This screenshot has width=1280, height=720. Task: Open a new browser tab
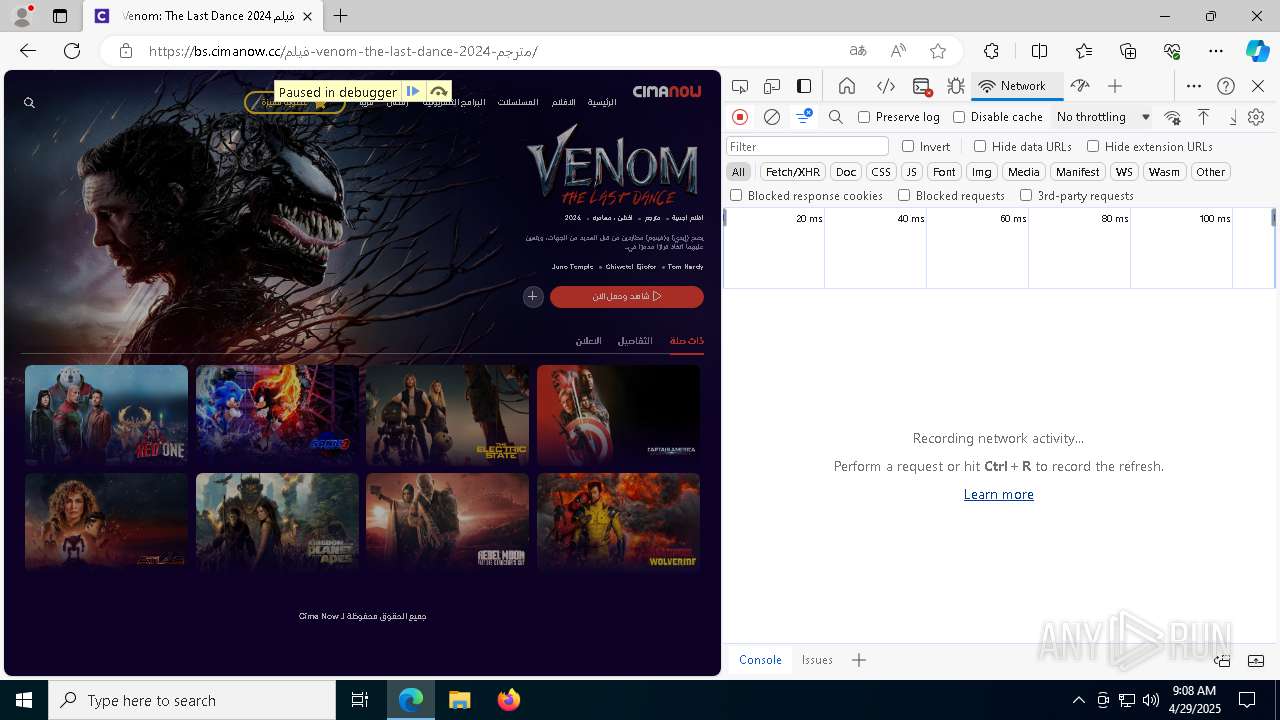pos(340,16)
